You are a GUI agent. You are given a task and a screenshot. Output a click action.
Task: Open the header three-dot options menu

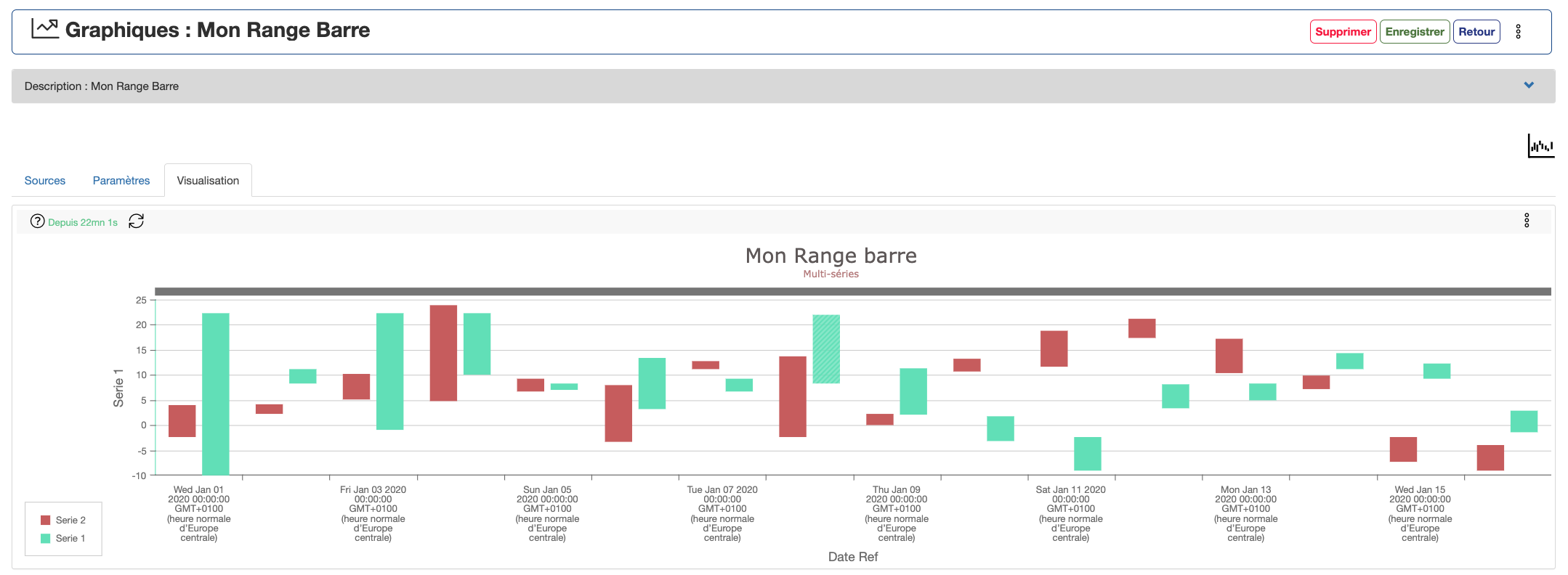1518,32
